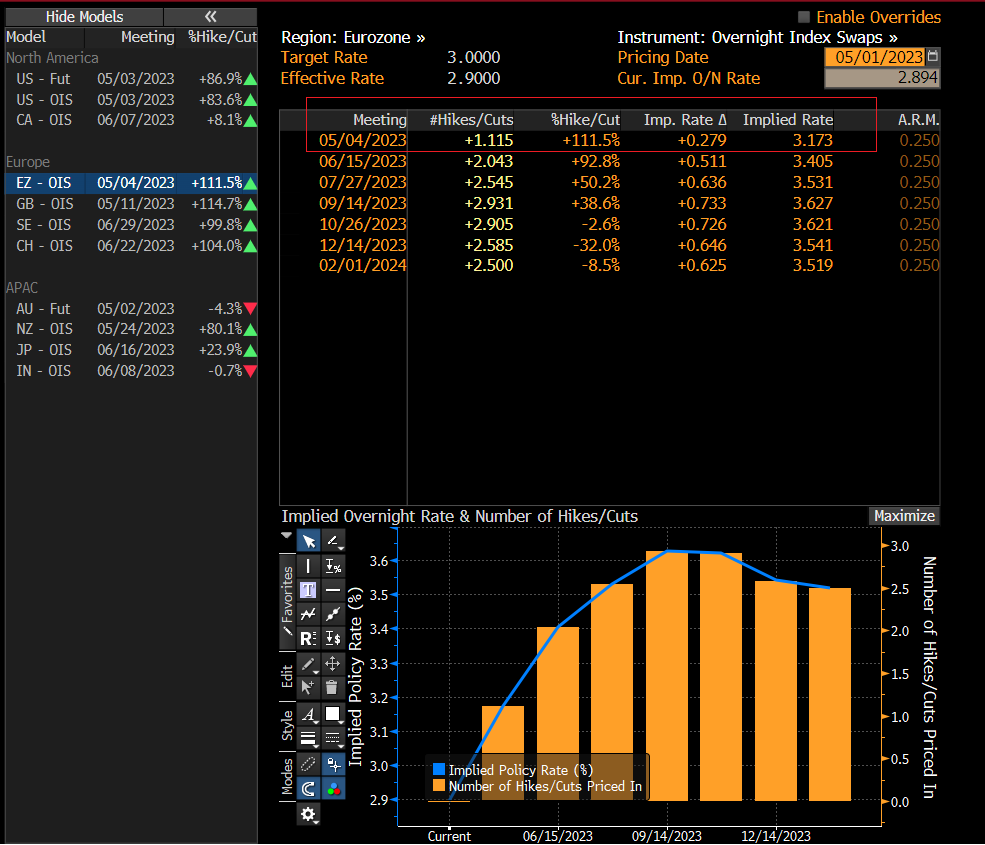This screenshot has height=845, width=985.
Task: Open the Favorites toolbar section
Action: point(287,602)
